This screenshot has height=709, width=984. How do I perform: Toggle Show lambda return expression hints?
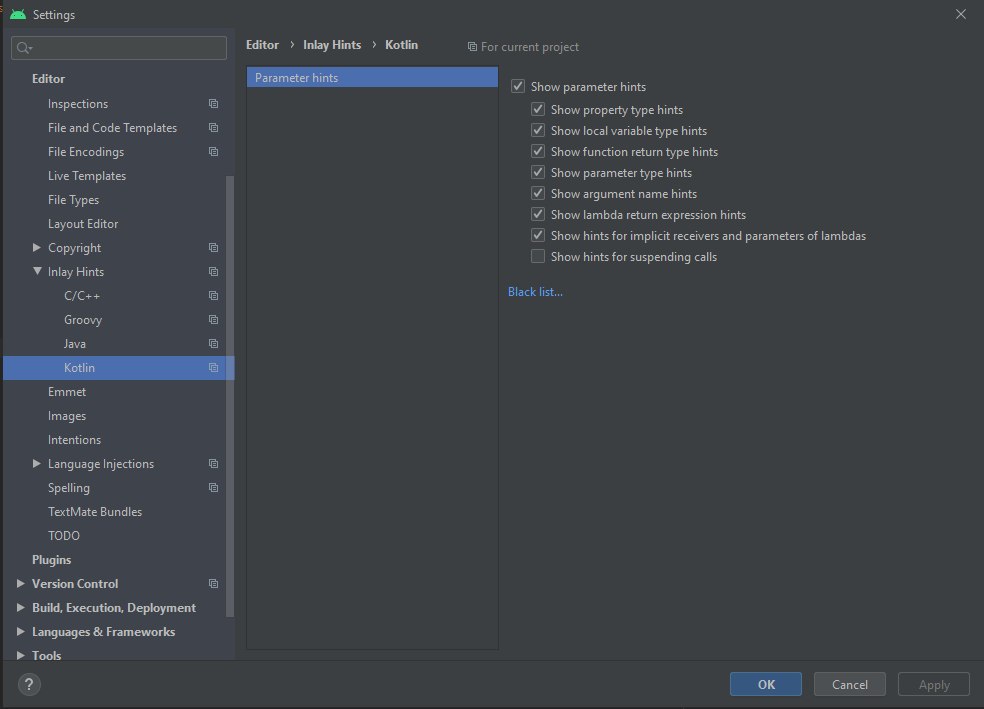pyautogui.click(x=538, y=214)
